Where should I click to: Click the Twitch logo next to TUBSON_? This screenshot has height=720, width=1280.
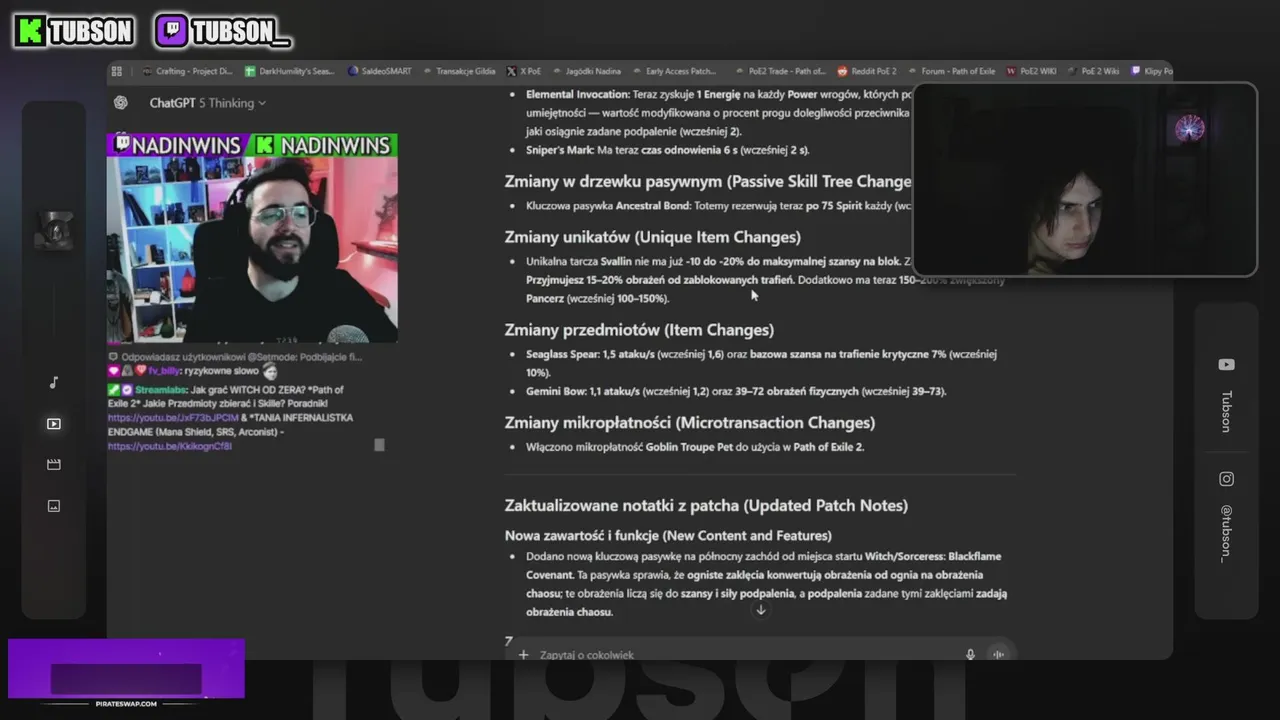(171, 31)
